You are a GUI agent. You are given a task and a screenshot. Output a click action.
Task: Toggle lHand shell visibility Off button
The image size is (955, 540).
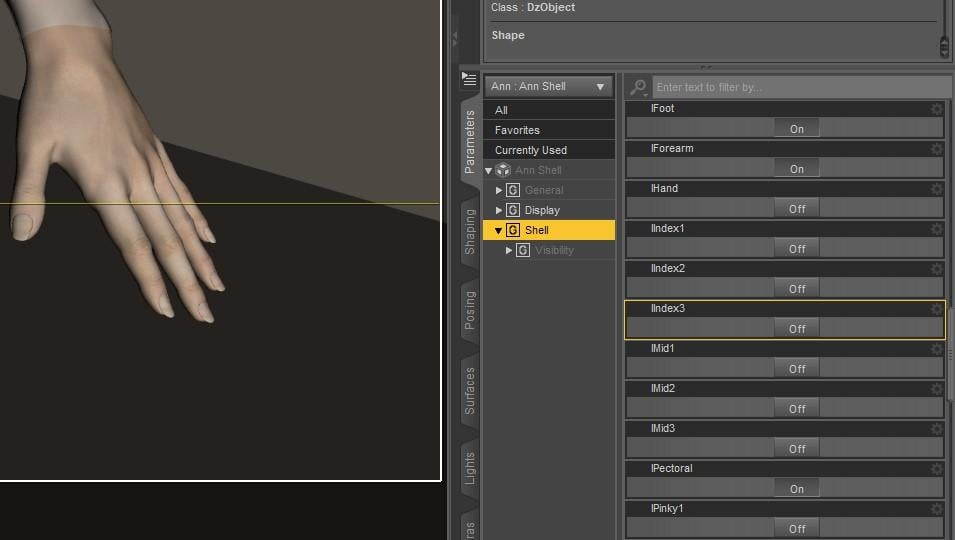coord(797,209)
